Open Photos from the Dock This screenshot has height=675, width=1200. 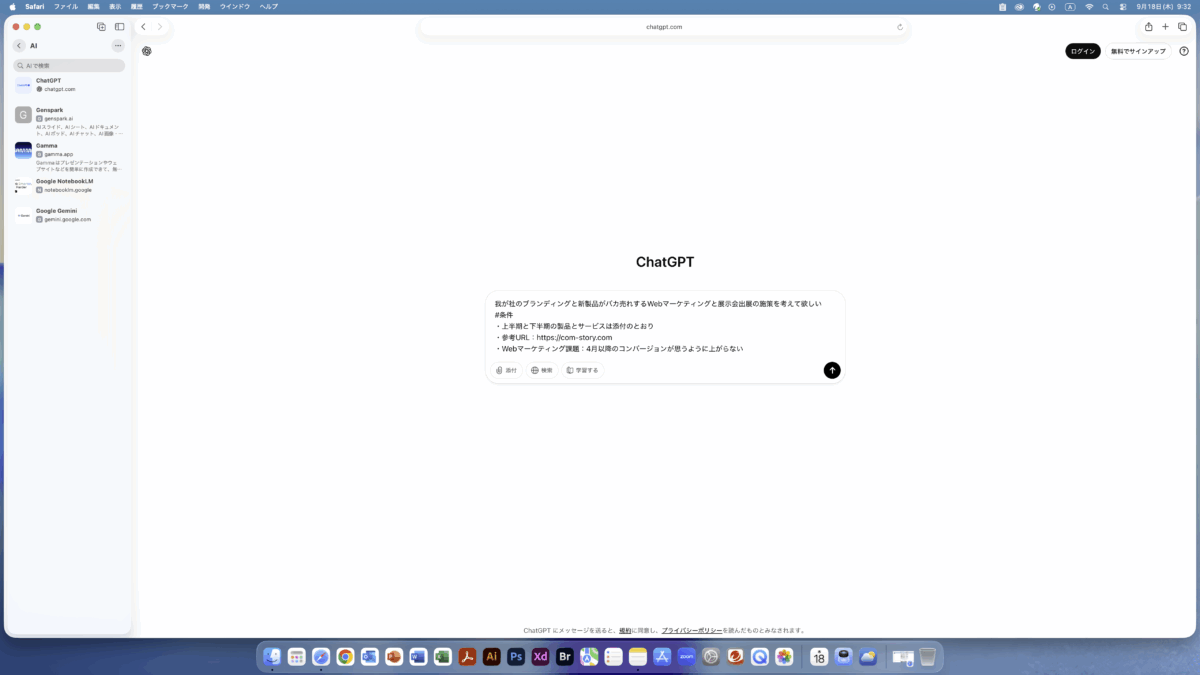point(784,657)
